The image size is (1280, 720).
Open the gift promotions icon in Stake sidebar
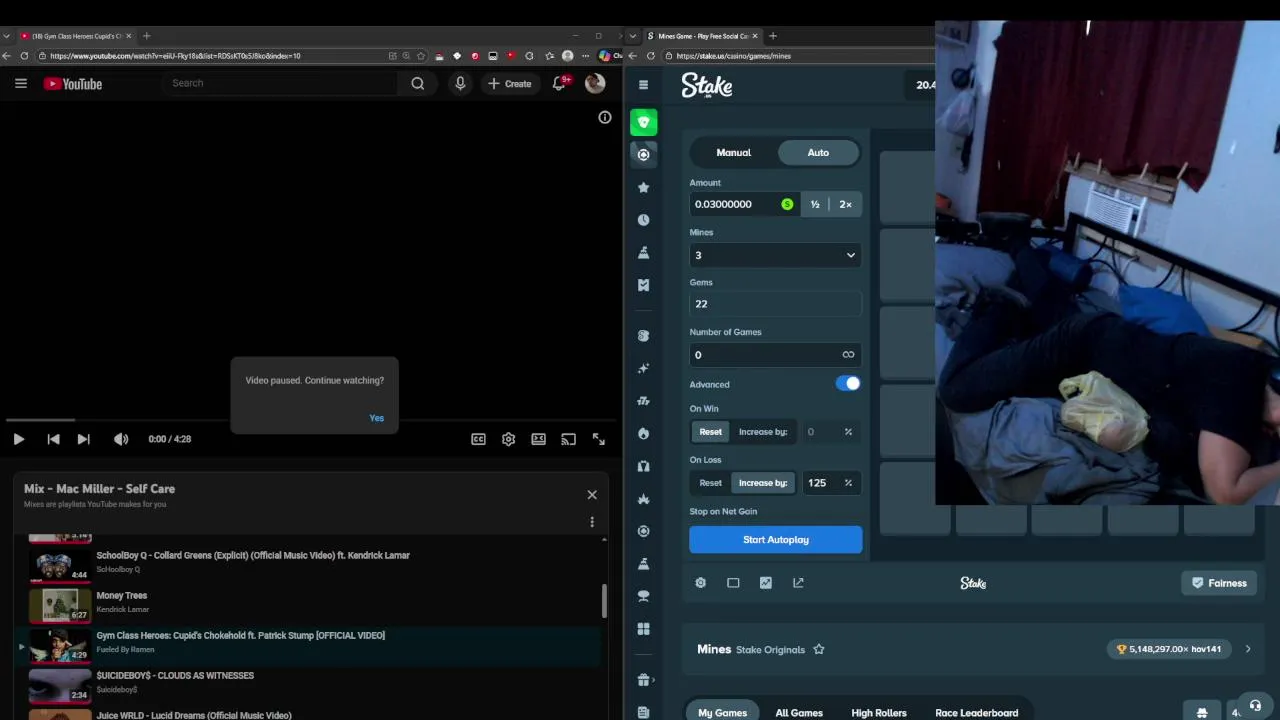tap(644, 680)
